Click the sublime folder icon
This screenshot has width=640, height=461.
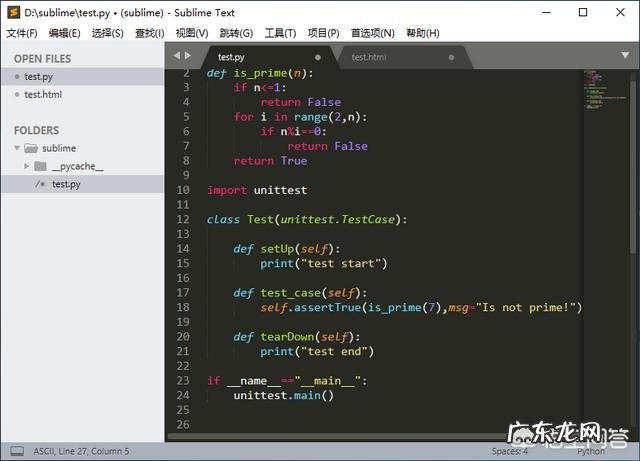[31, 148]
